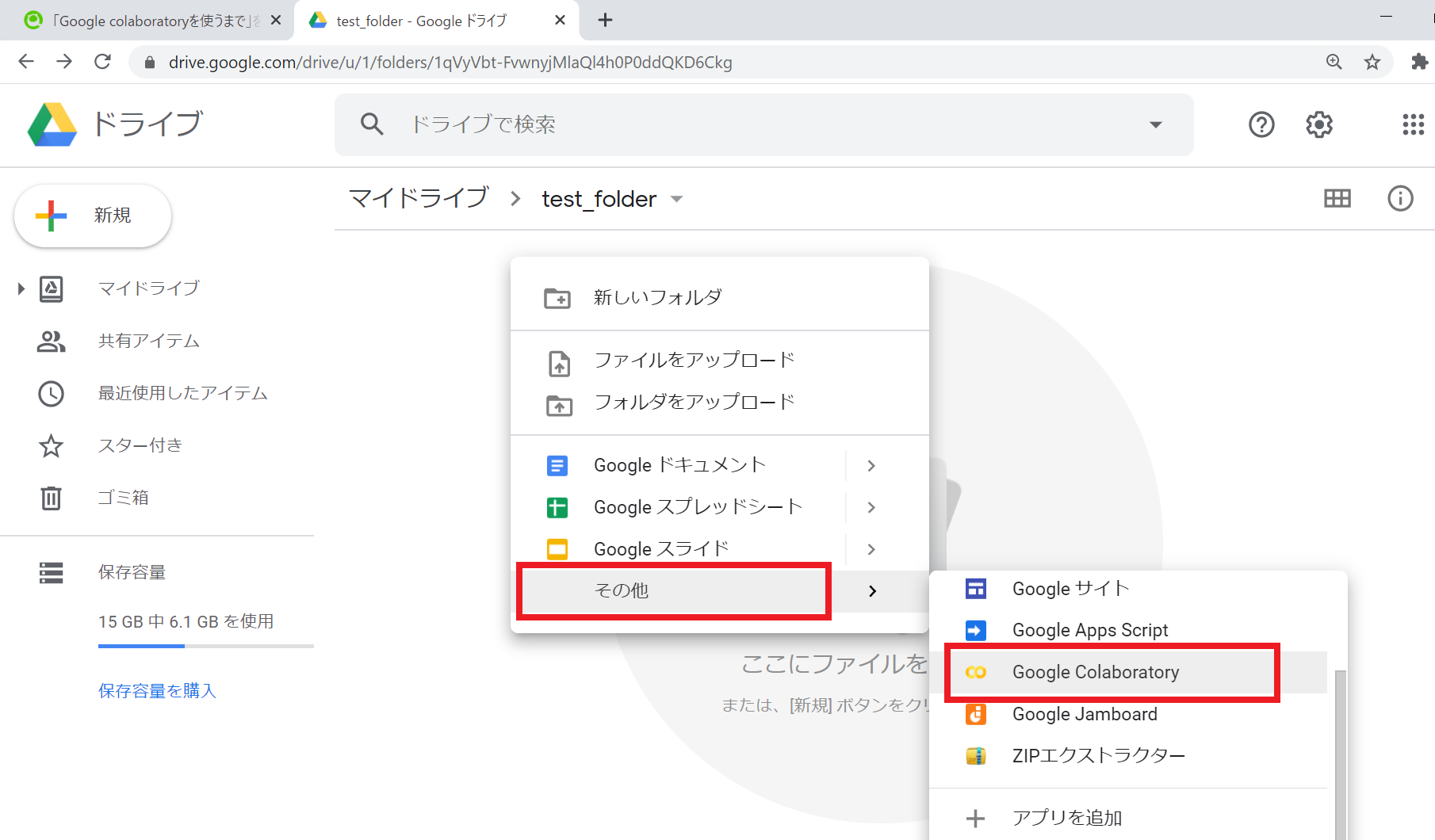Viewport: 1435px width, 840px height.
Task: Click the search magnifier icon in Drive search
Action: 372,124
